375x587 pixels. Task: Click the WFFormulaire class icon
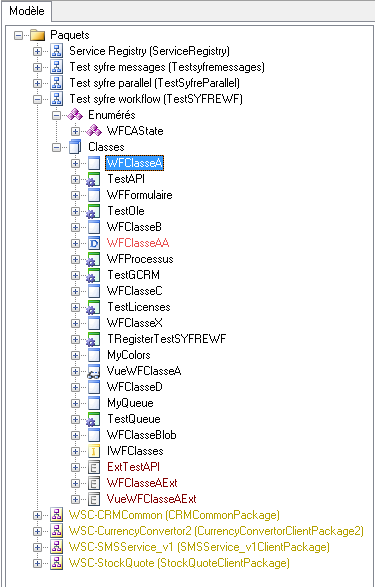pyautogui.click(x=94, y=195)
